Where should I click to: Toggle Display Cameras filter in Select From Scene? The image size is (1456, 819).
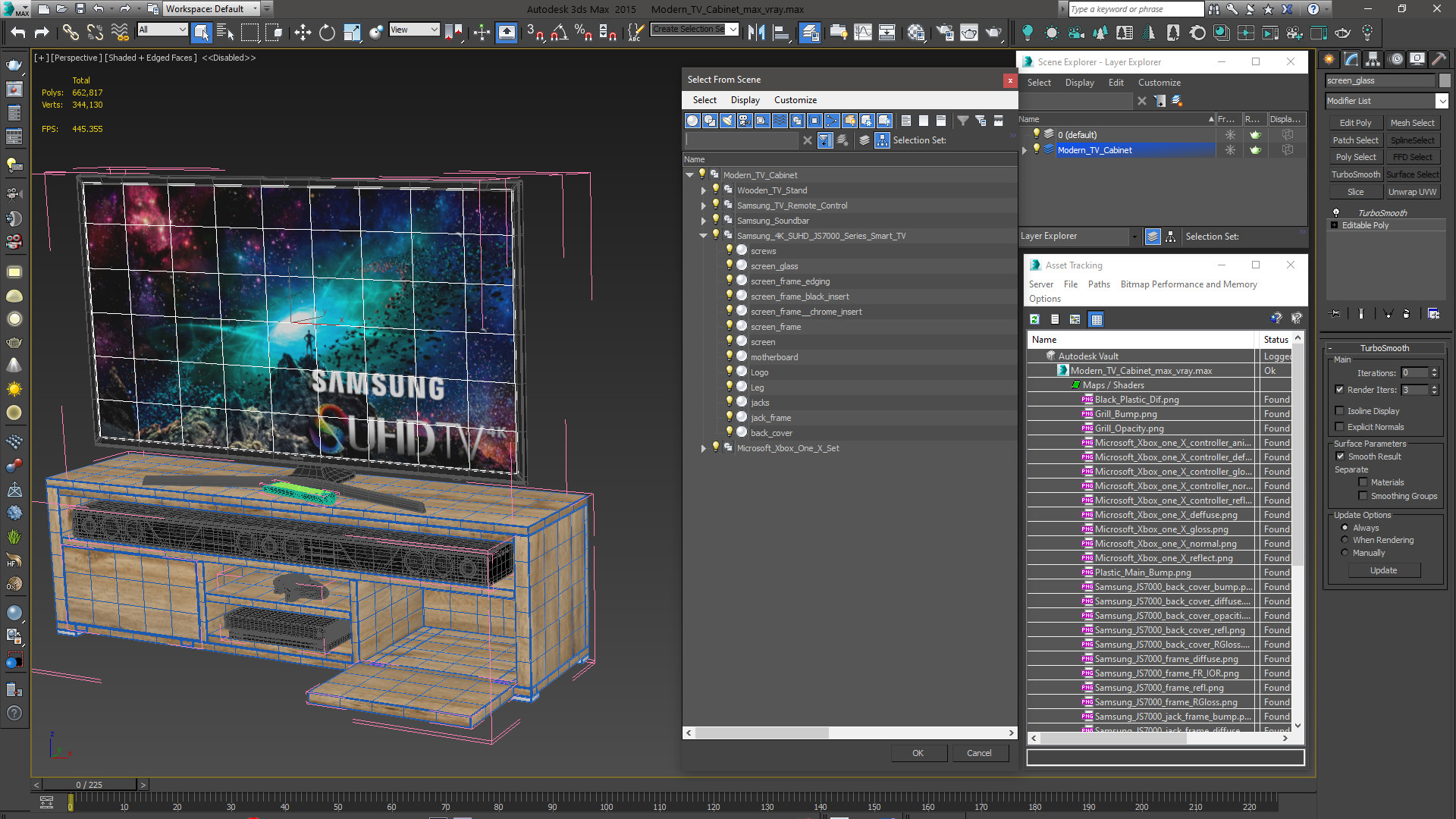click(x=745, y=121)
